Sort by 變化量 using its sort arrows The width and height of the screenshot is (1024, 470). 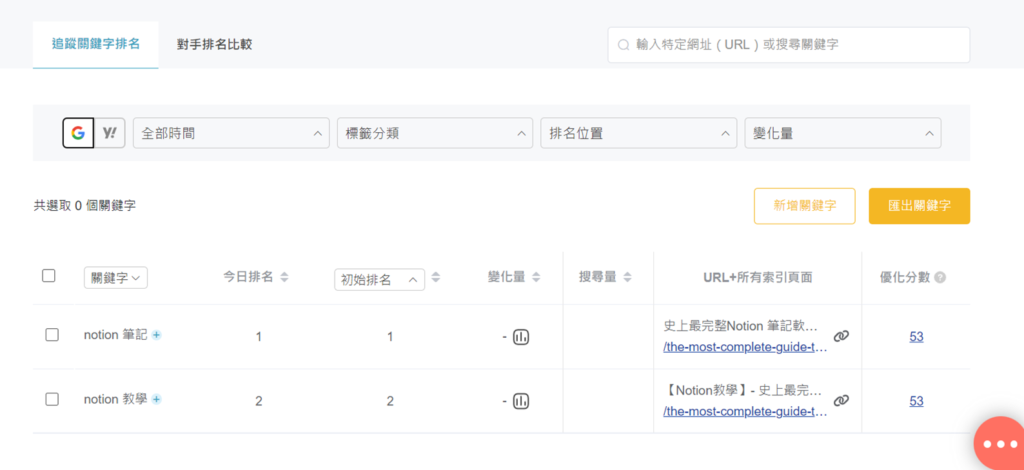[x=536, y=277]
